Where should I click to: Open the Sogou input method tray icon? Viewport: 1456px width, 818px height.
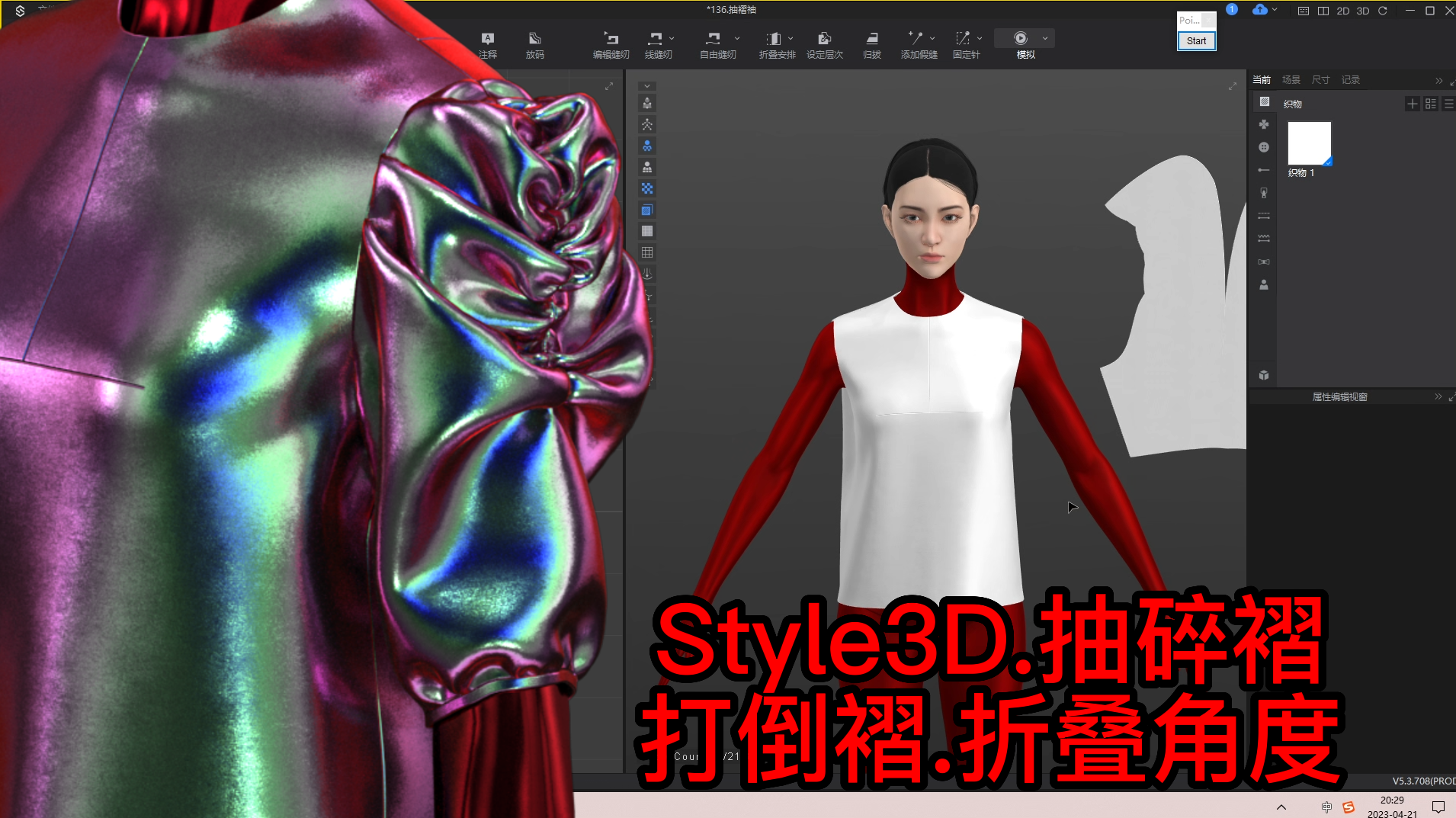tap(1348, 807)
